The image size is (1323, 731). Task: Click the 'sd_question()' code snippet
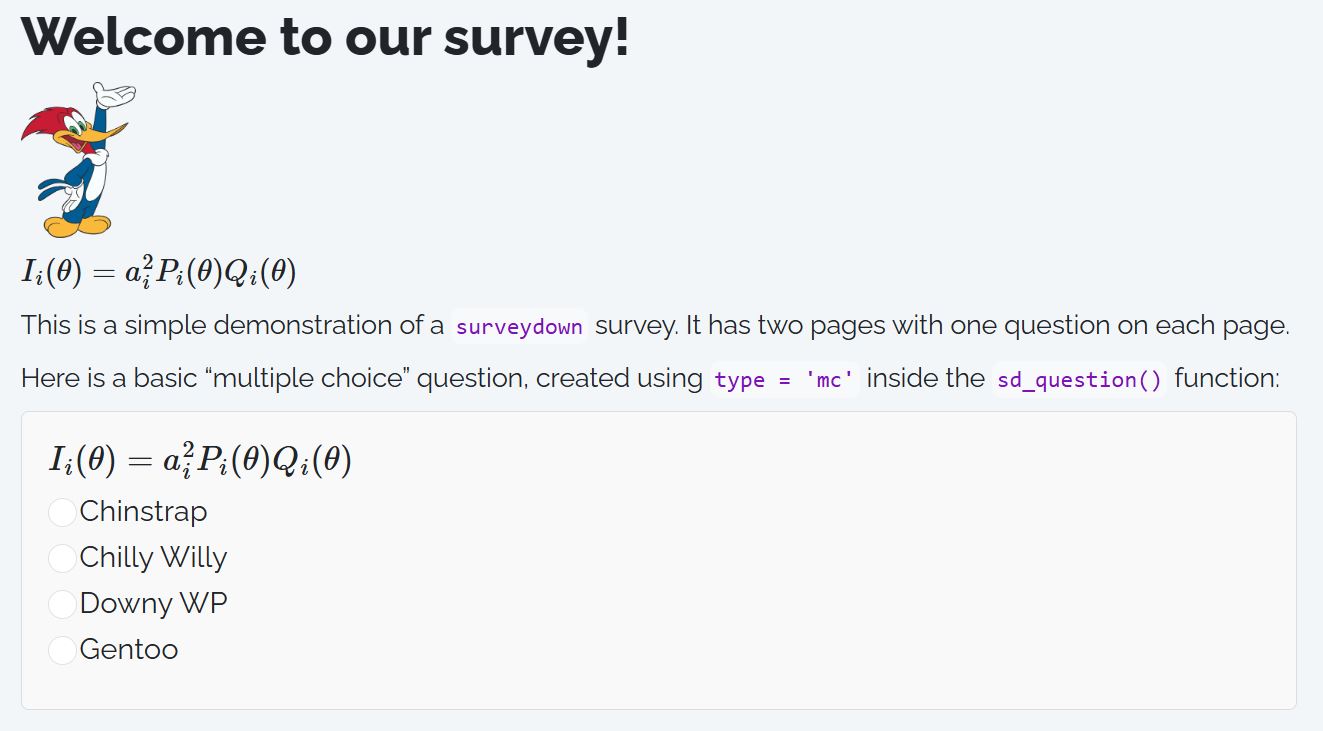tap(1079, 381)
